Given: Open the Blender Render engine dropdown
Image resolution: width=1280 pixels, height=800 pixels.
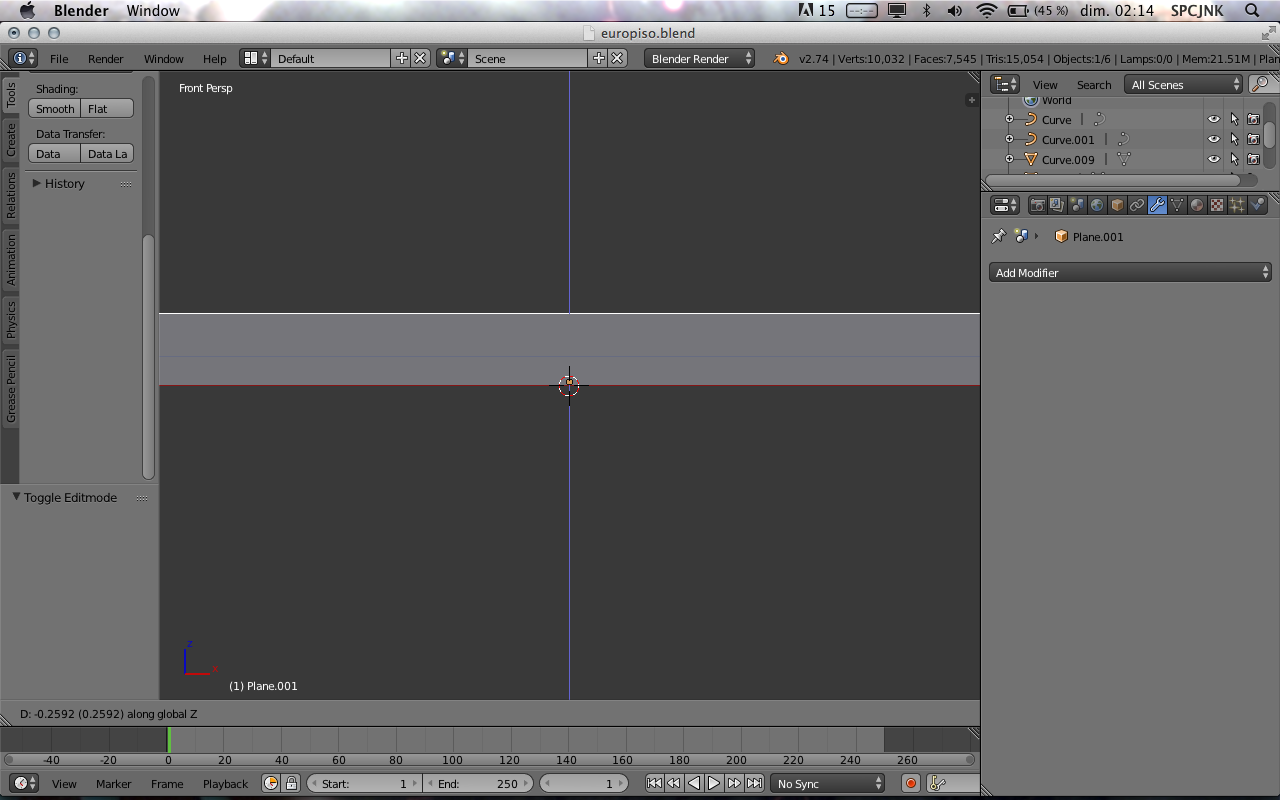Looking at the screenshot, I should pos(700,59).
